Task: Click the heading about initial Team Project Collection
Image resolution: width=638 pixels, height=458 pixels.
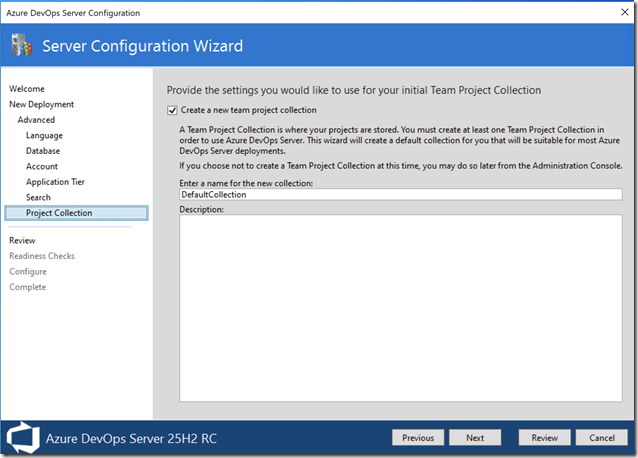Action: tap(354, 90)
